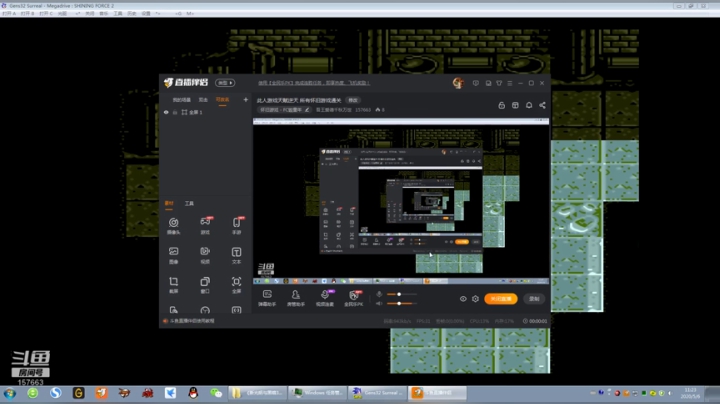Select the second scene tab in sidebar

click(x=203, y=100)
